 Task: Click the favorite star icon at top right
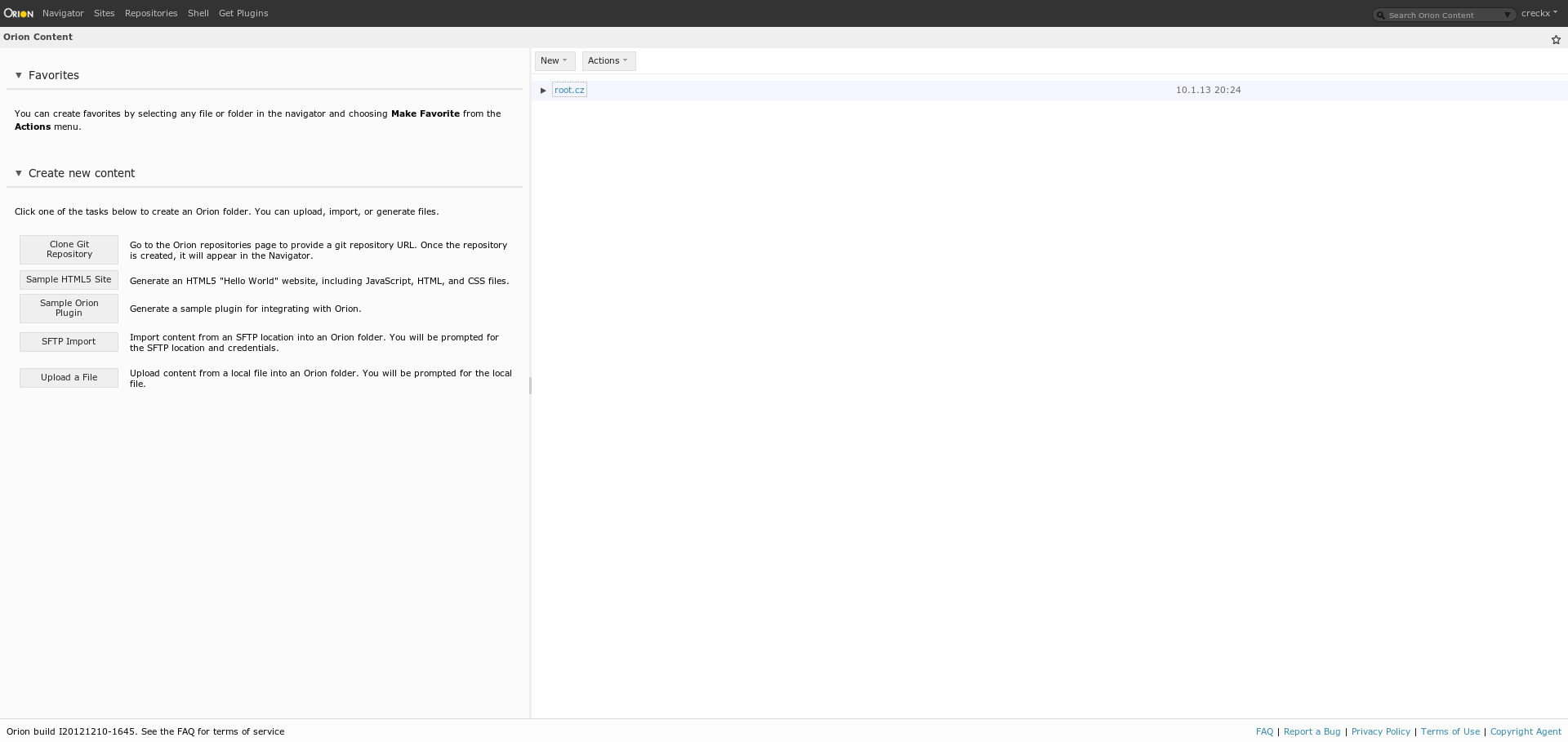click(x=1556, y=39)
